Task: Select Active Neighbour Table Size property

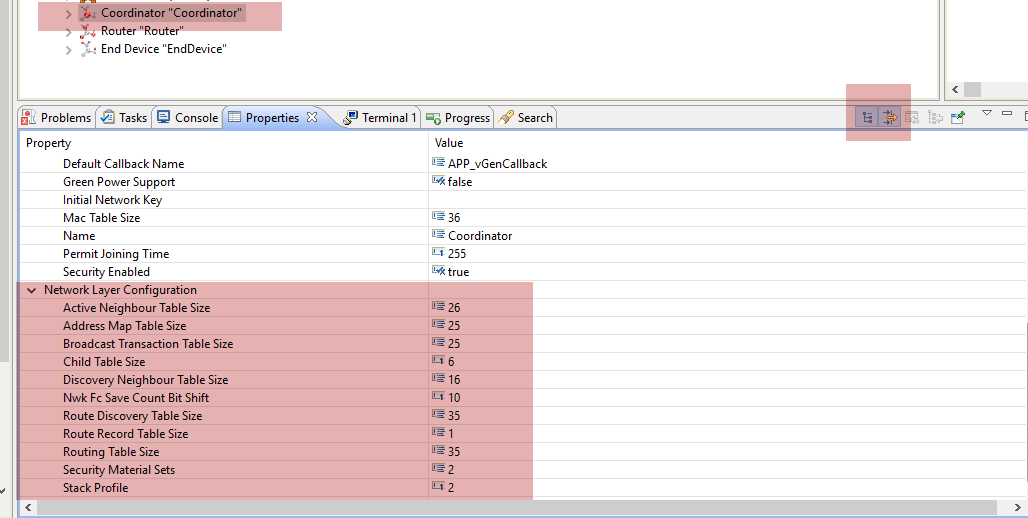Action: pyautogui.click(x=136, y=308)
